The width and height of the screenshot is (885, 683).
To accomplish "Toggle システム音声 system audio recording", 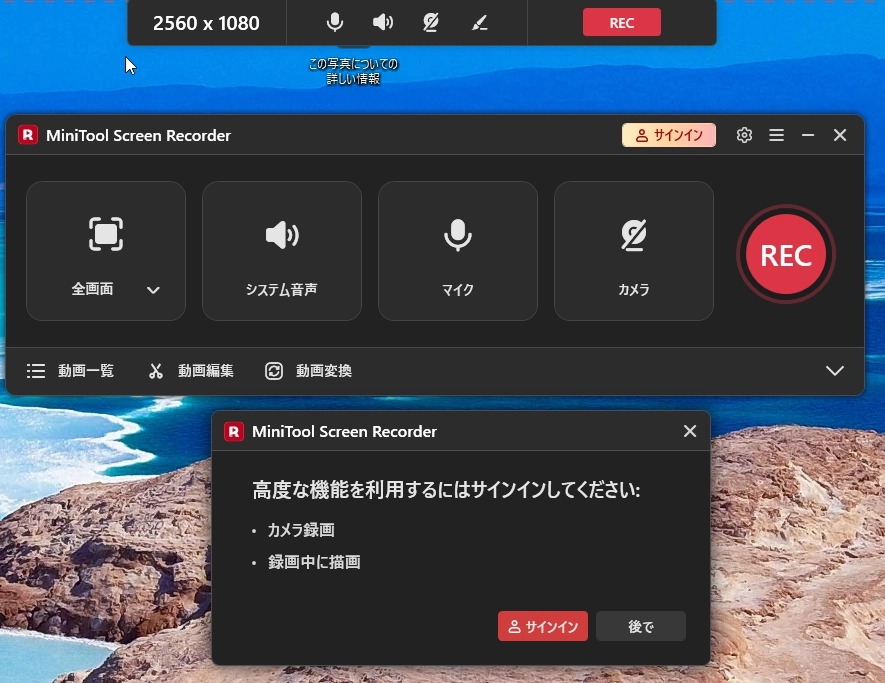I will (282, 251).
